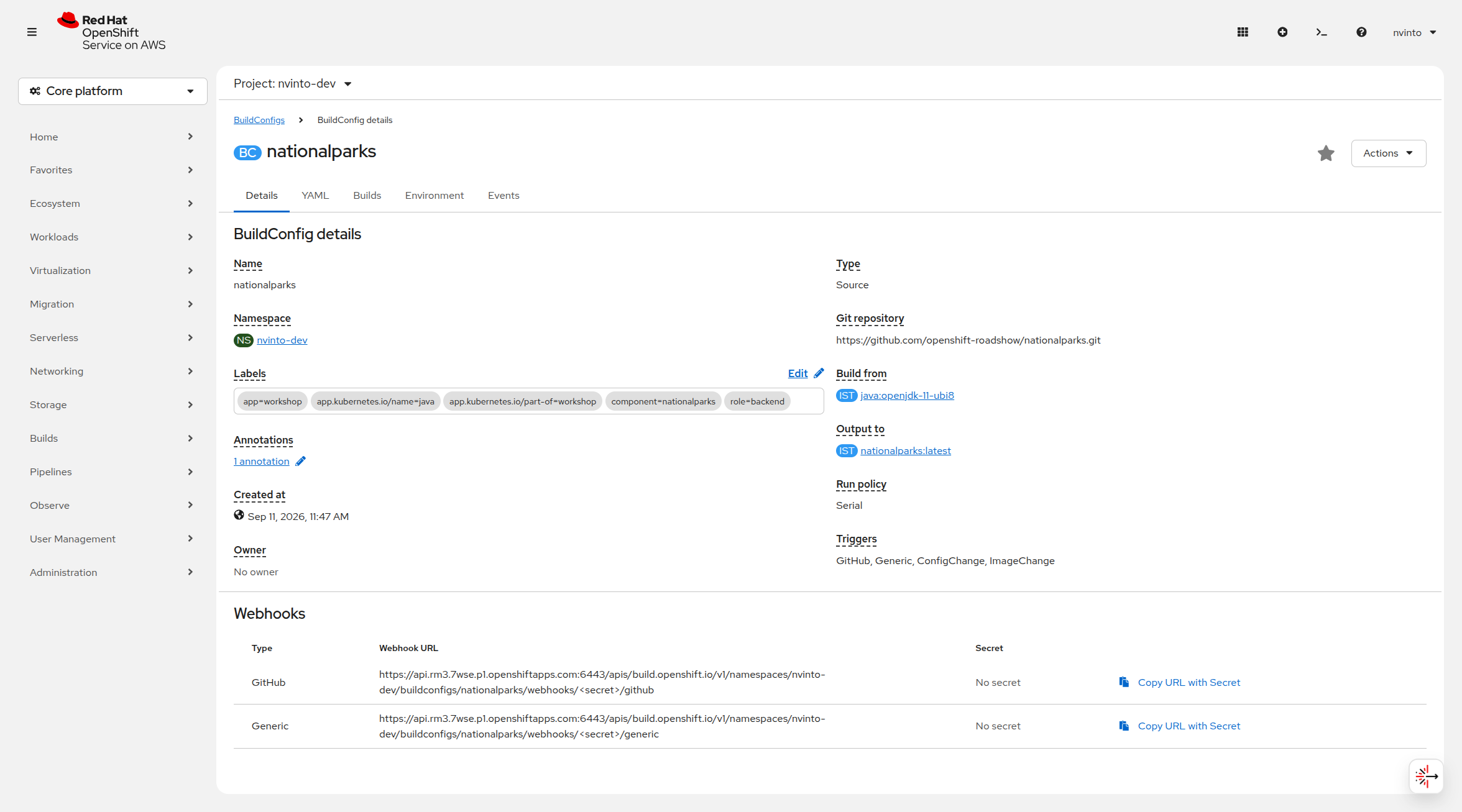Expand the Workloads navigation section
Image resolution: width=1462 pixels, height=812 pixels.
pos(112,237)
